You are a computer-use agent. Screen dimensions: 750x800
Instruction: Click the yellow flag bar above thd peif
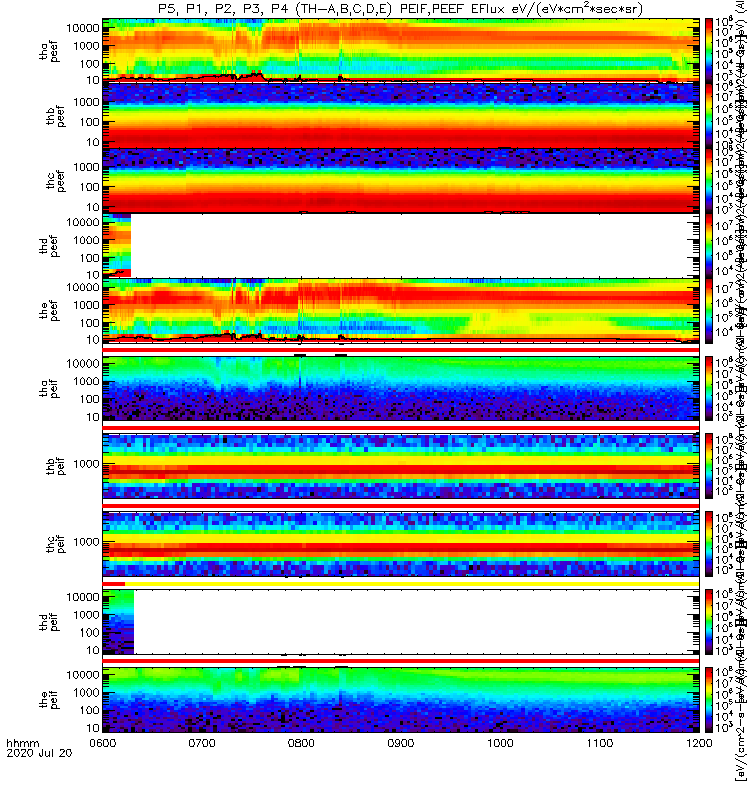[412, 584]
